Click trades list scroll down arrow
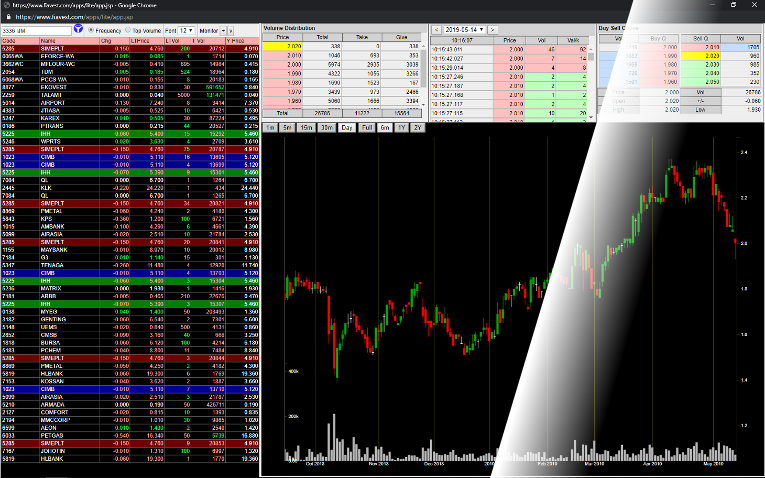The height and width of the screenshot is (478, 765). tap(591, 117)
